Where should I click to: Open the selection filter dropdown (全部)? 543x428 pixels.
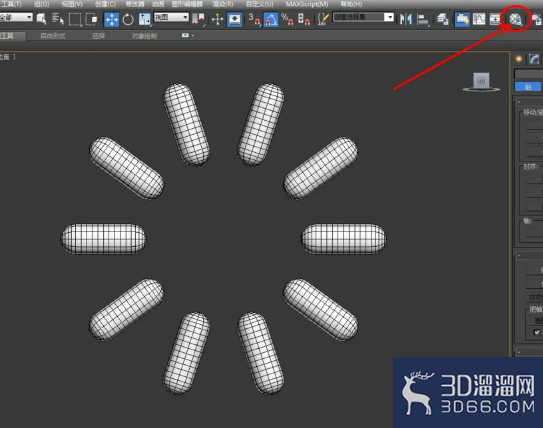[x=16, y=17]
